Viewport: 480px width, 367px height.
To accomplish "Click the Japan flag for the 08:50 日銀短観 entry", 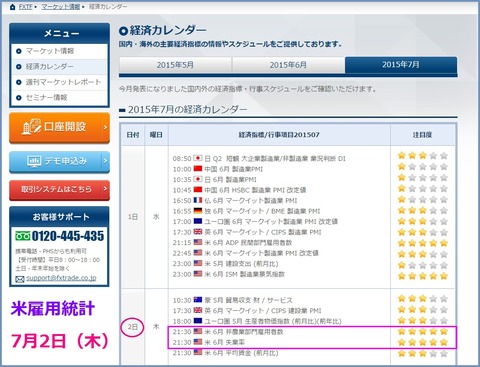I will point(198,158).
